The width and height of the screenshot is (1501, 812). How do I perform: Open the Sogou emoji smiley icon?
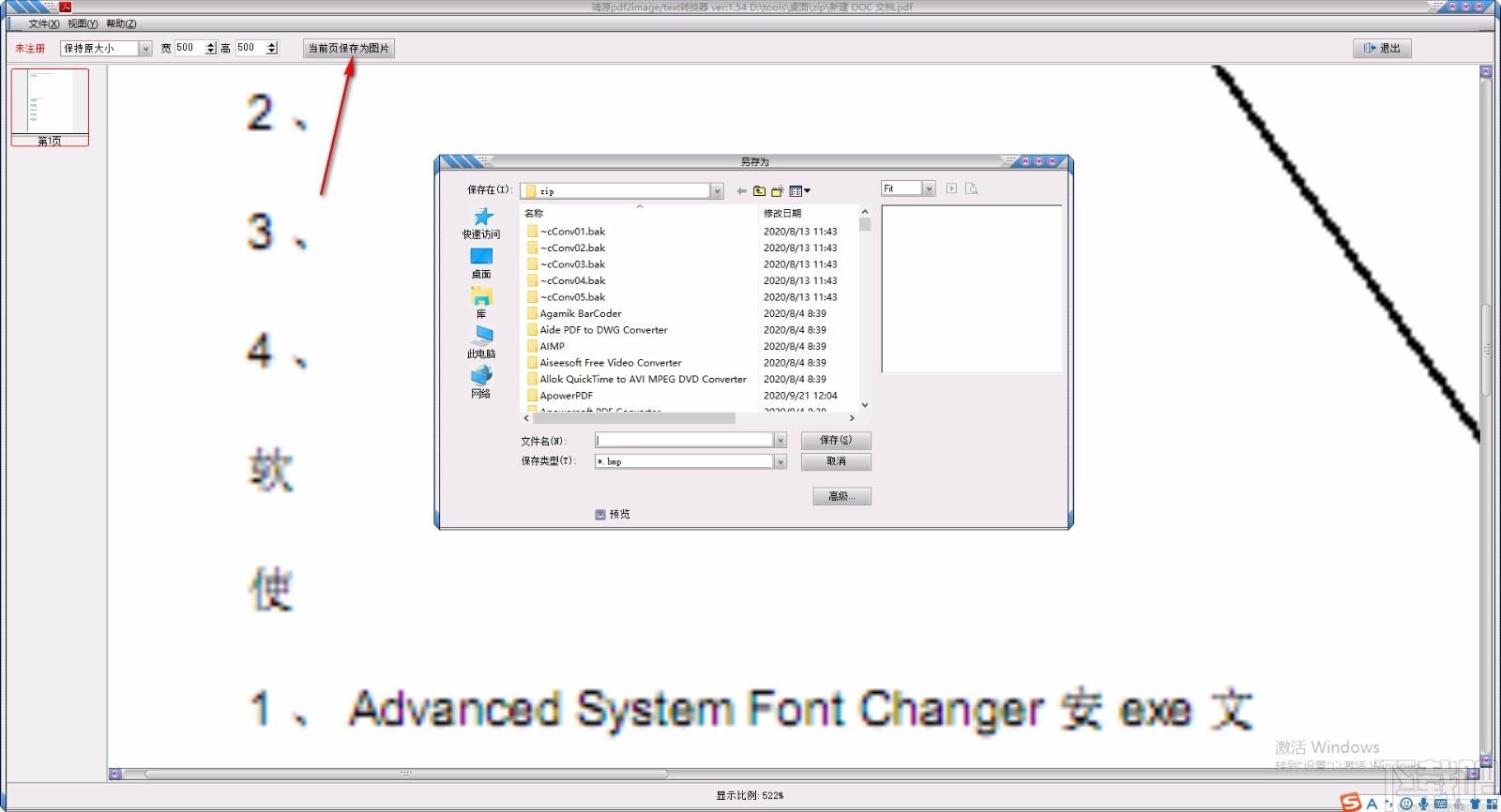pos(1405,804)
